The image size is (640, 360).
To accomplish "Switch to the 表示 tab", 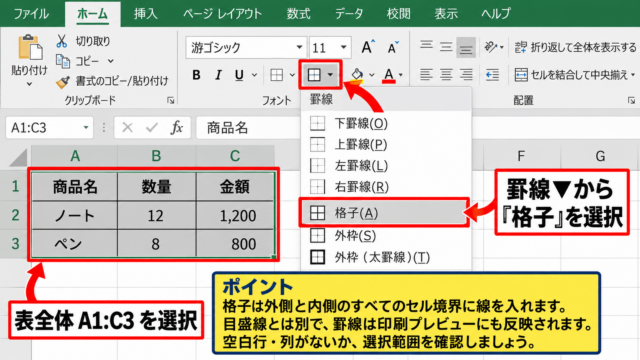I will click(x=446, y=13).
